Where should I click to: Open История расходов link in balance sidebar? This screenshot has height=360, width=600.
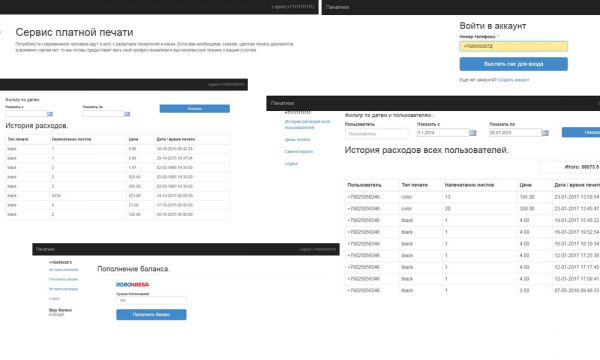64,289
